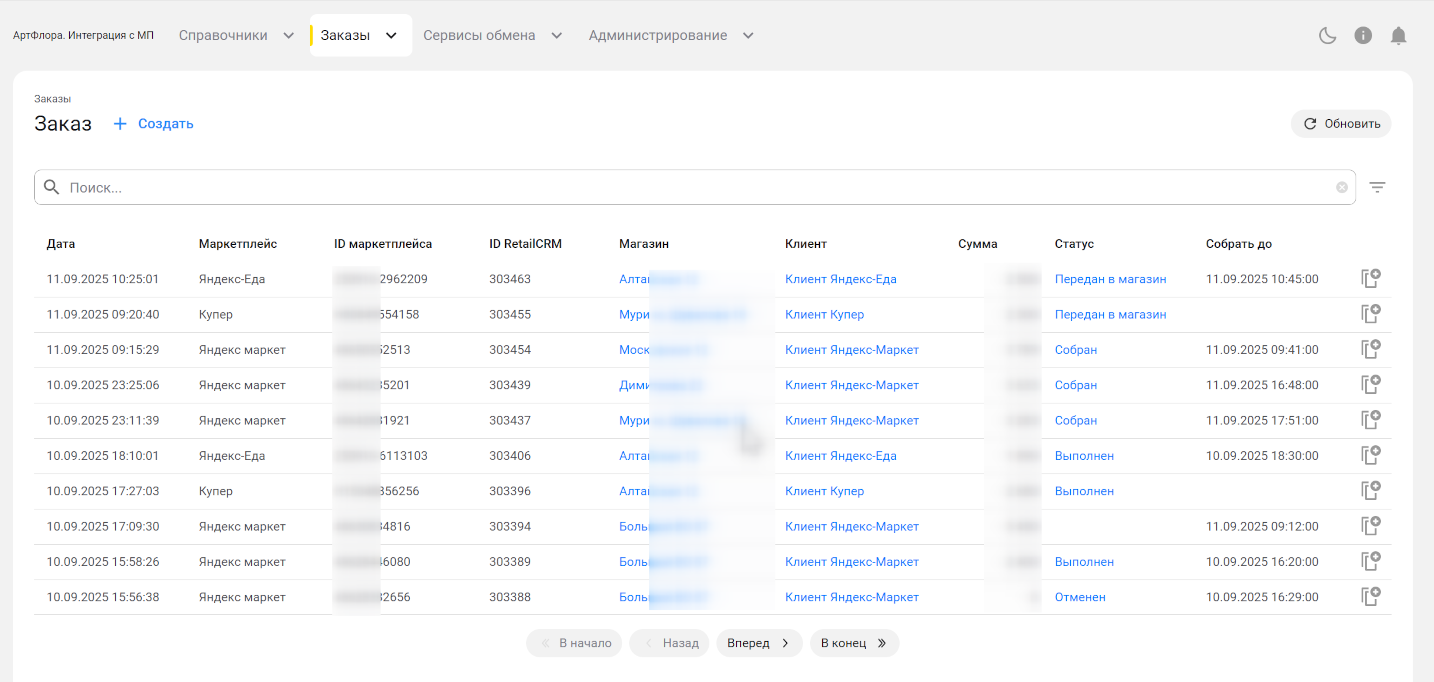Screen dimensions: 1434x682
Task: Copy the order with RetailCRM ID 303406
Action: (x=1370, y=456)
